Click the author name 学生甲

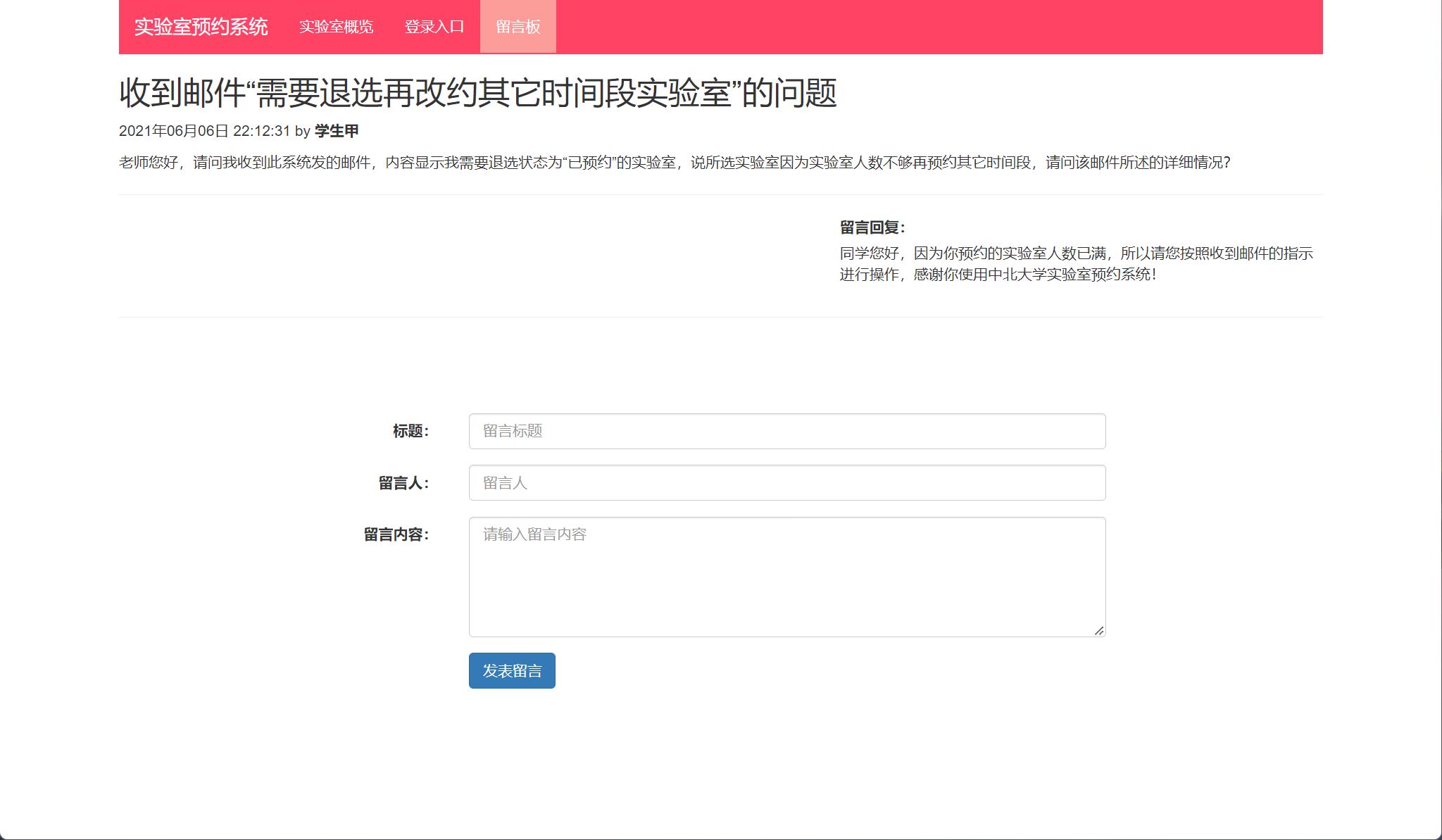click(x=338, y=132)
